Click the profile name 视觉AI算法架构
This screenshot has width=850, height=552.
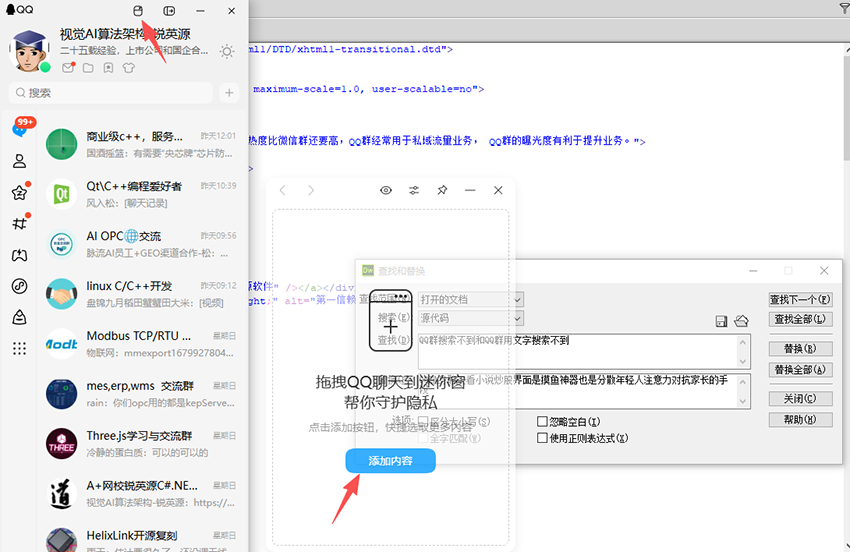click(125, 34)
